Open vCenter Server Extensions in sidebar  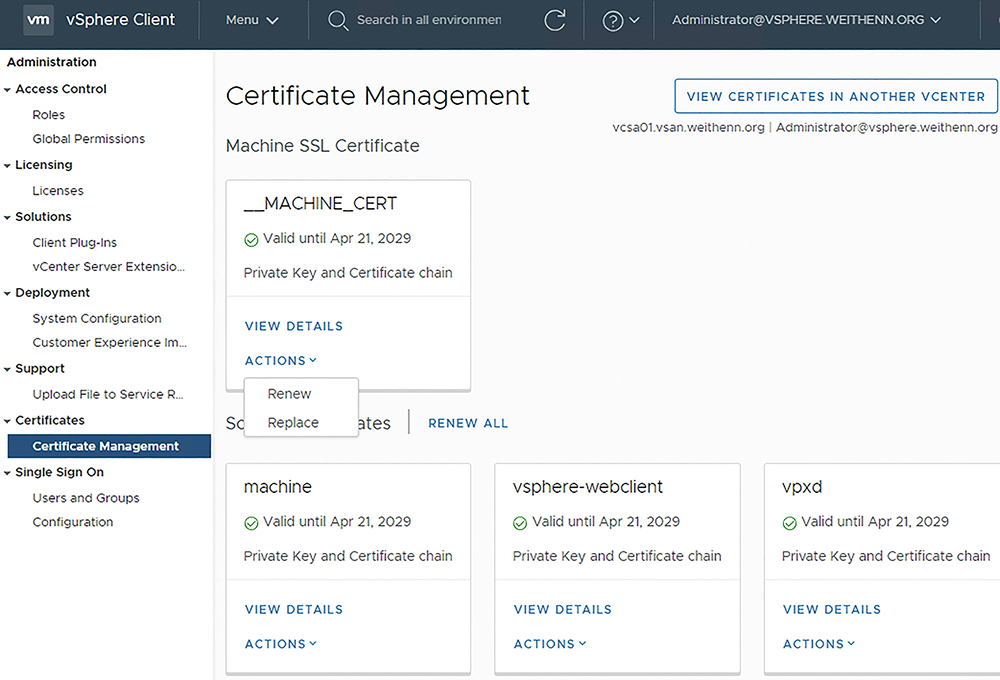pyautogui.click(x=108, y=267)
